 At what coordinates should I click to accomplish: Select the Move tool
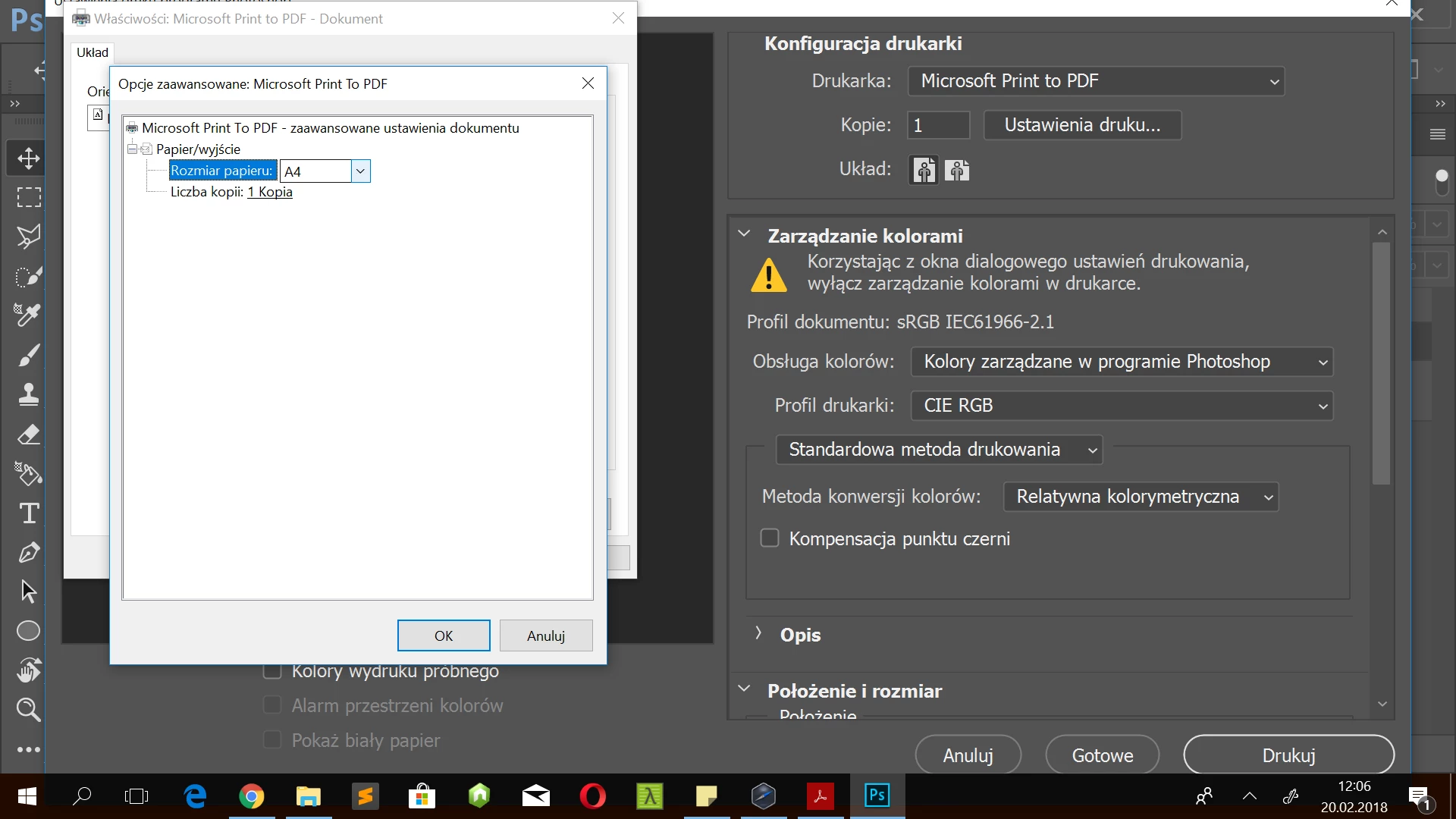pos(28,158)
